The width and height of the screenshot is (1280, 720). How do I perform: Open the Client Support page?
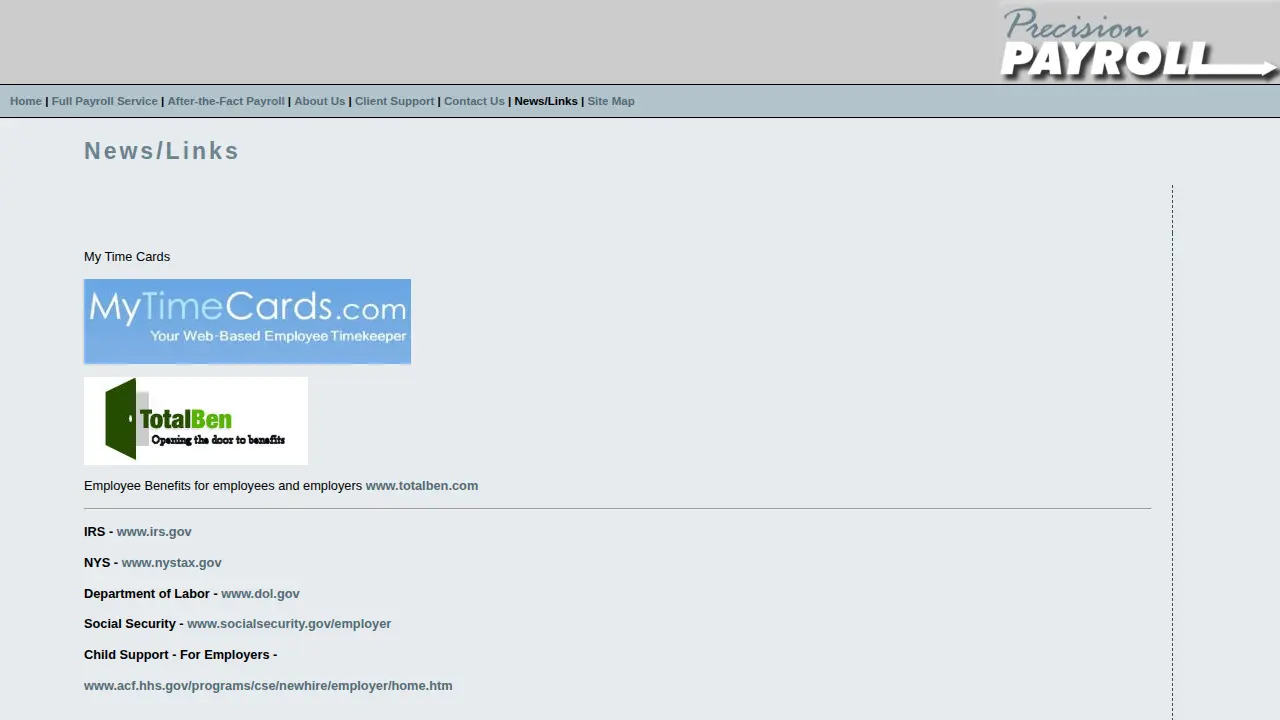point(395,101)
